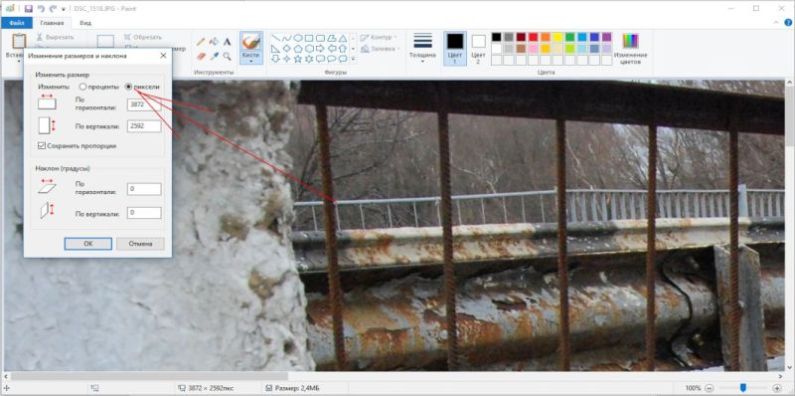Pick the green palette swatch
The image size is (795, 396).
[x=570, y=37]
